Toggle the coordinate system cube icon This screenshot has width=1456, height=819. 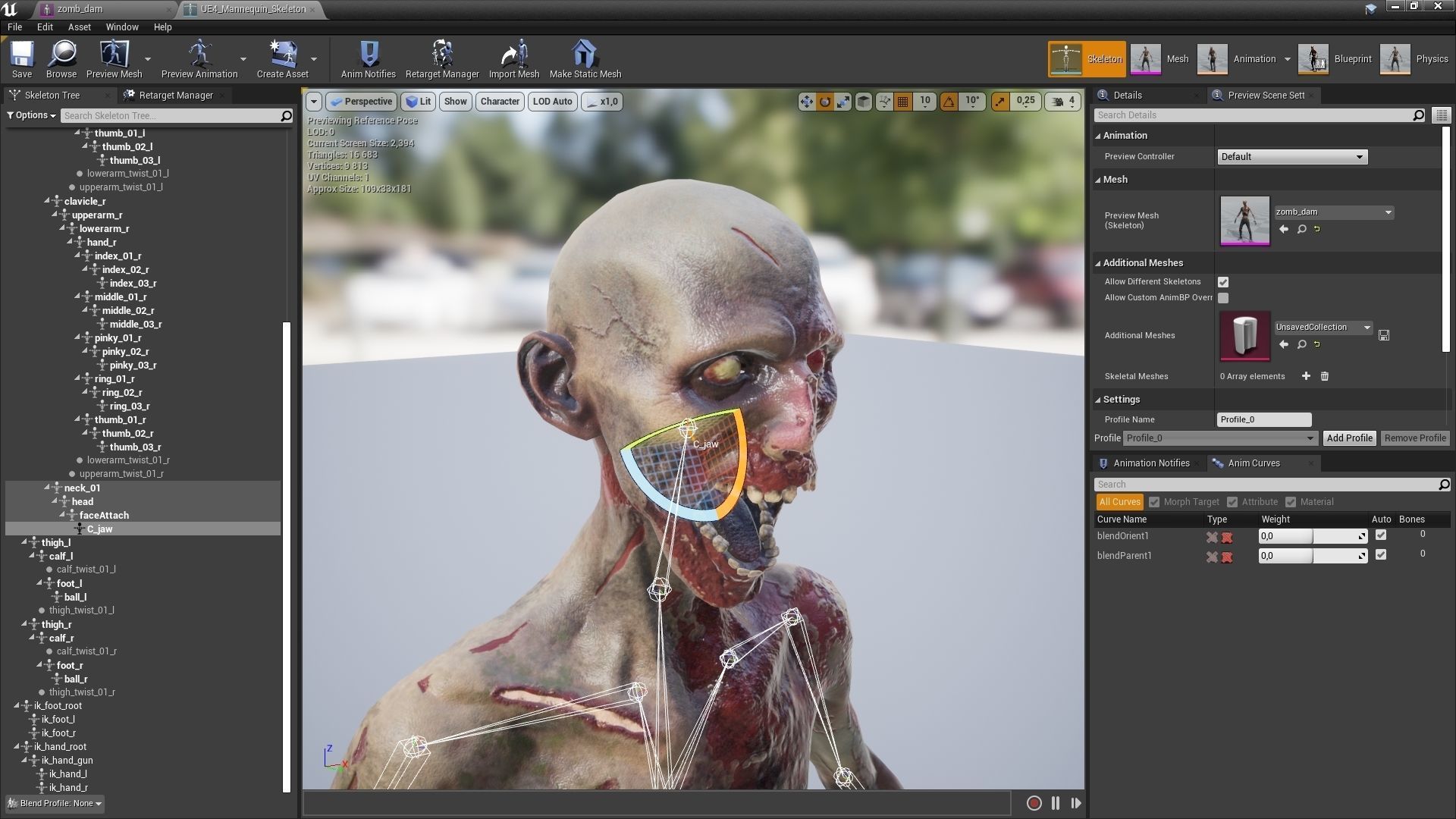click(x=864, y=102)
